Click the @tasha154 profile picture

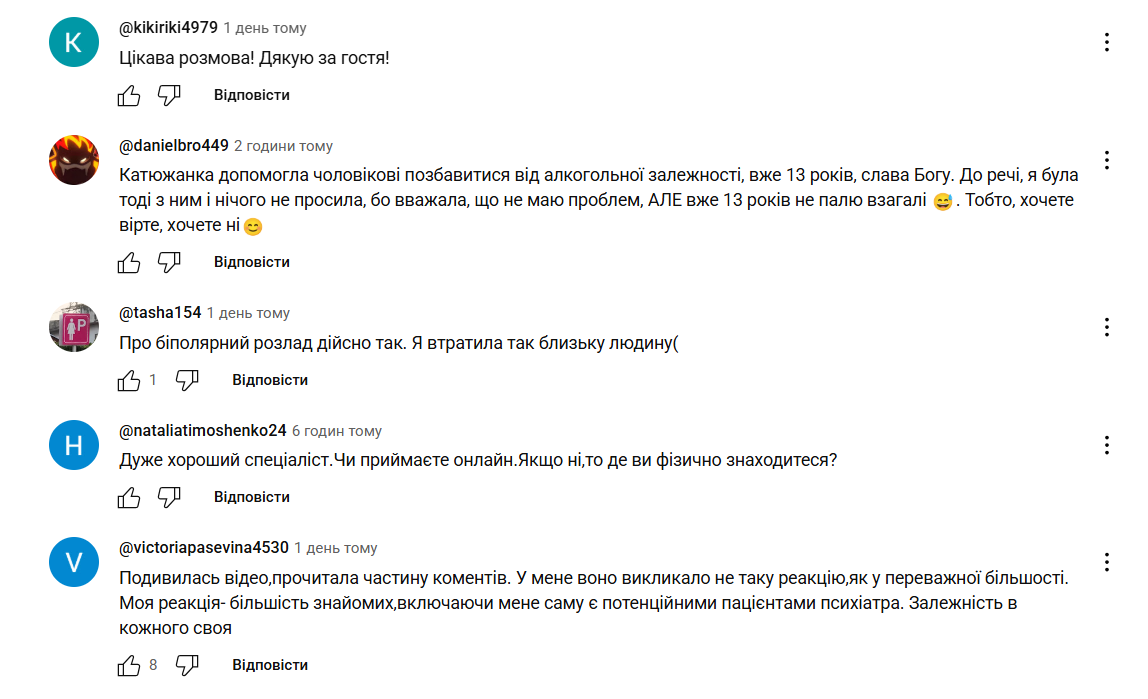coord(74,327)
